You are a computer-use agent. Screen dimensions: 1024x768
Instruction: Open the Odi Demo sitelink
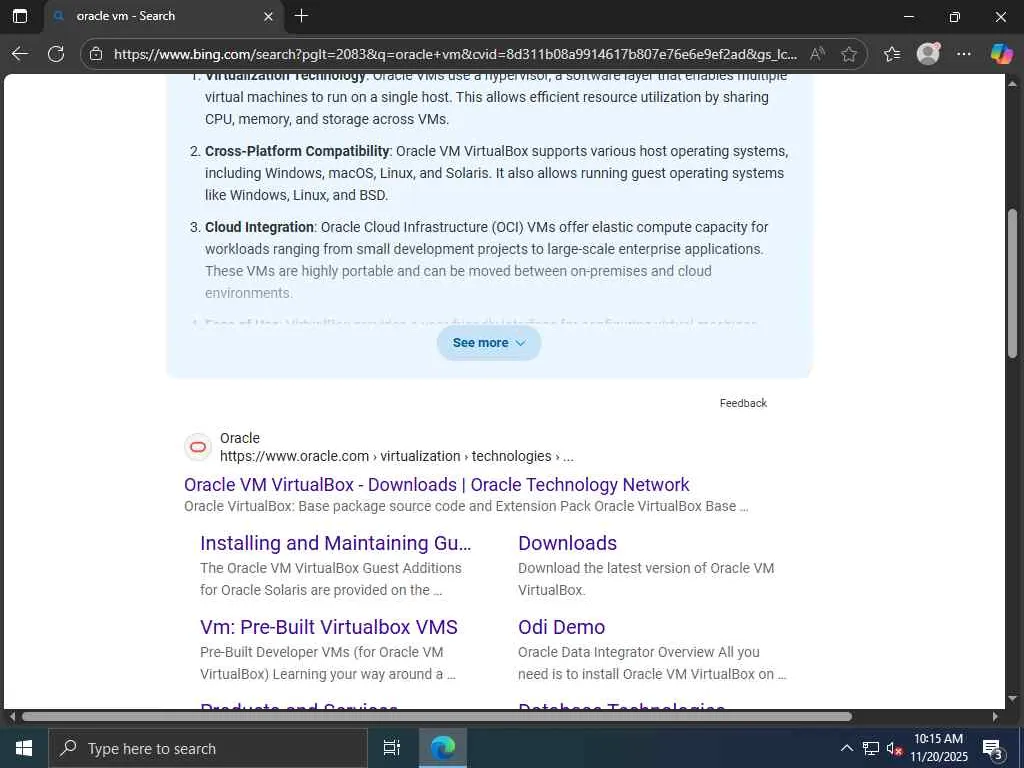click(x=562, y=627)
